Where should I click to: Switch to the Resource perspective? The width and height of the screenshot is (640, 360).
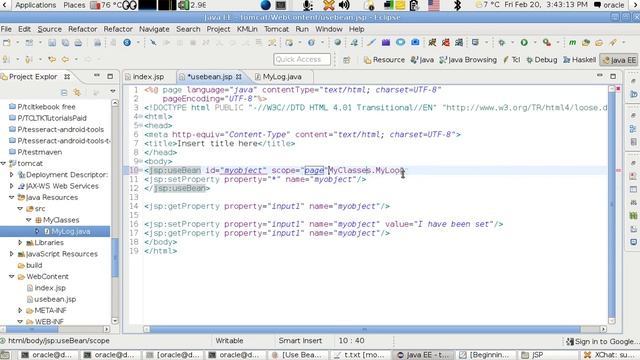pos(384,60)
